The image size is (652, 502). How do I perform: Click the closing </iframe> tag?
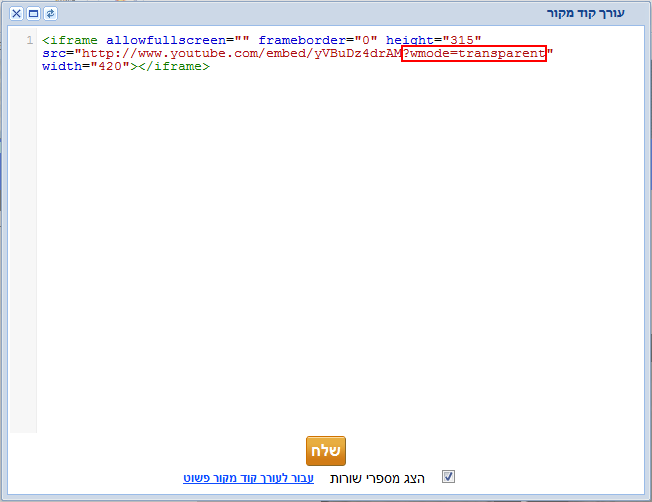[174, 66]
